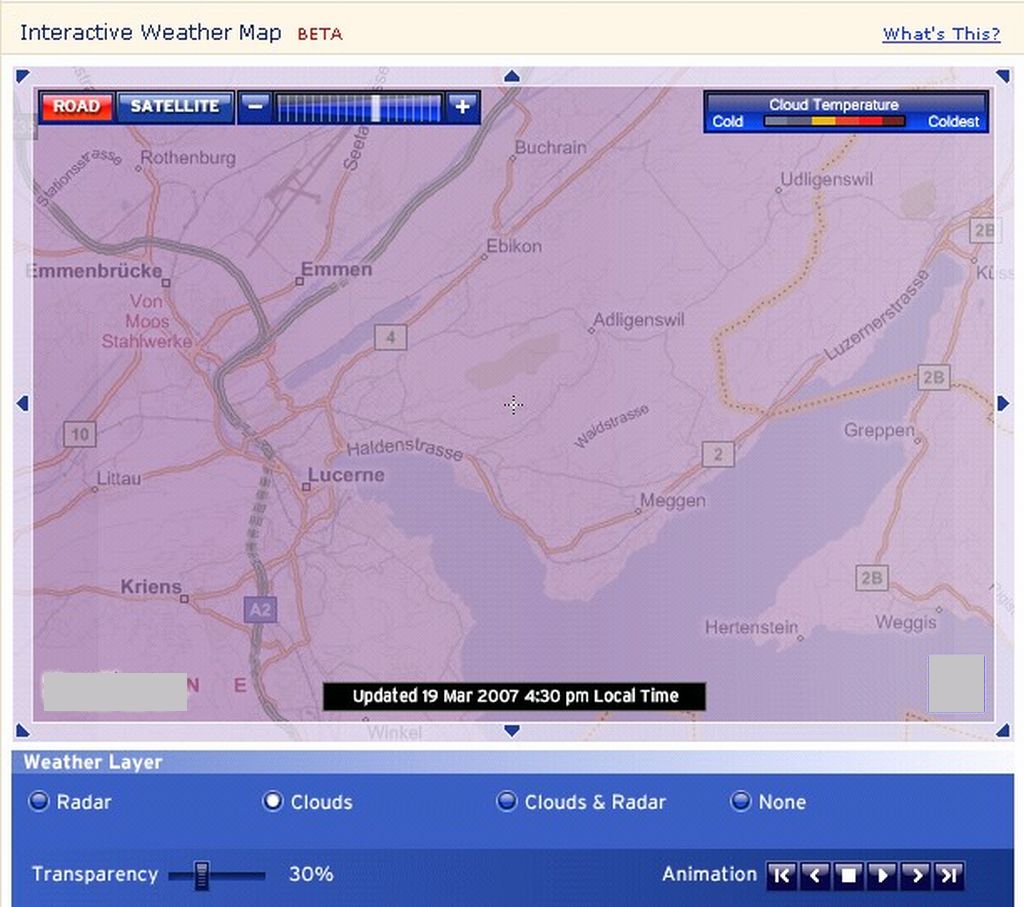Click the Weggis label on map
This screenshot has width=1024, height=907.
click(906, 622)
